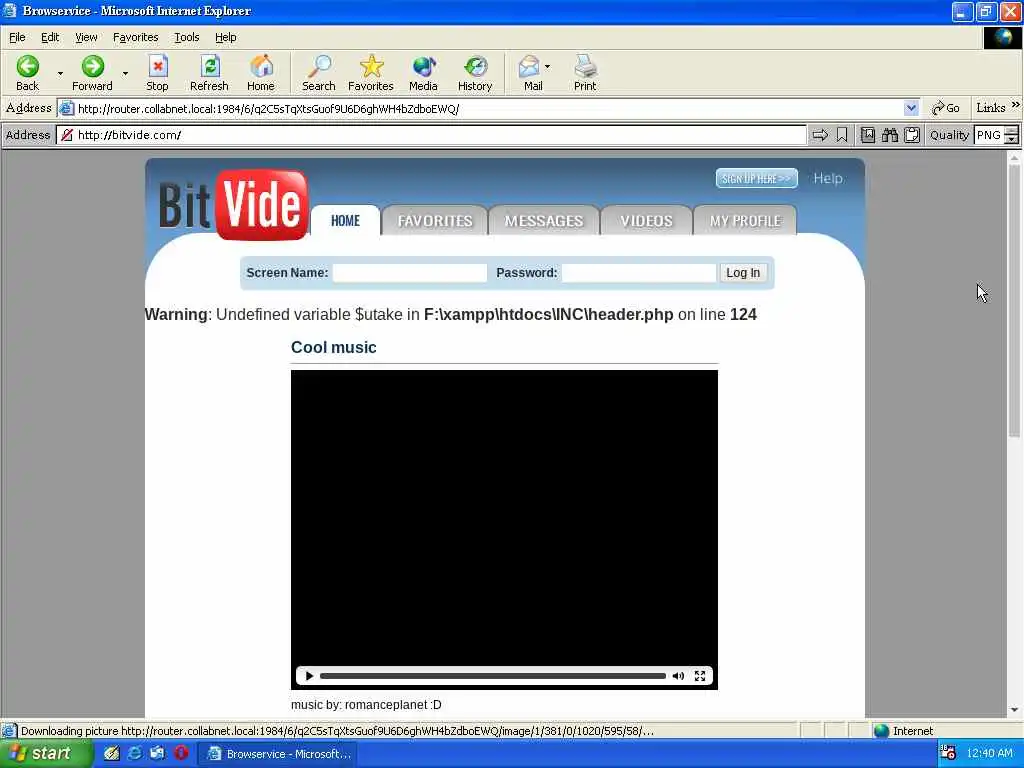1024x768 pixels.
Task: Open the History pane
Action: [475, 72]
